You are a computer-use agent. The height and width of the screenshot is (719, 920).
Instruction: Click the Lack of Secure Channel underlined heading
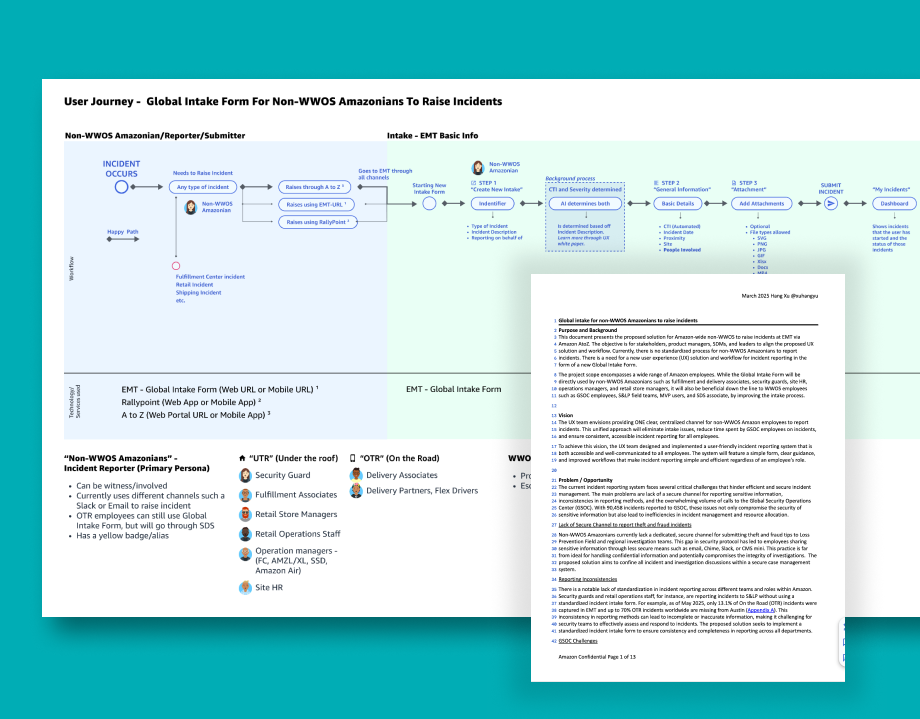pyautogui.click(x=625, y=525)
